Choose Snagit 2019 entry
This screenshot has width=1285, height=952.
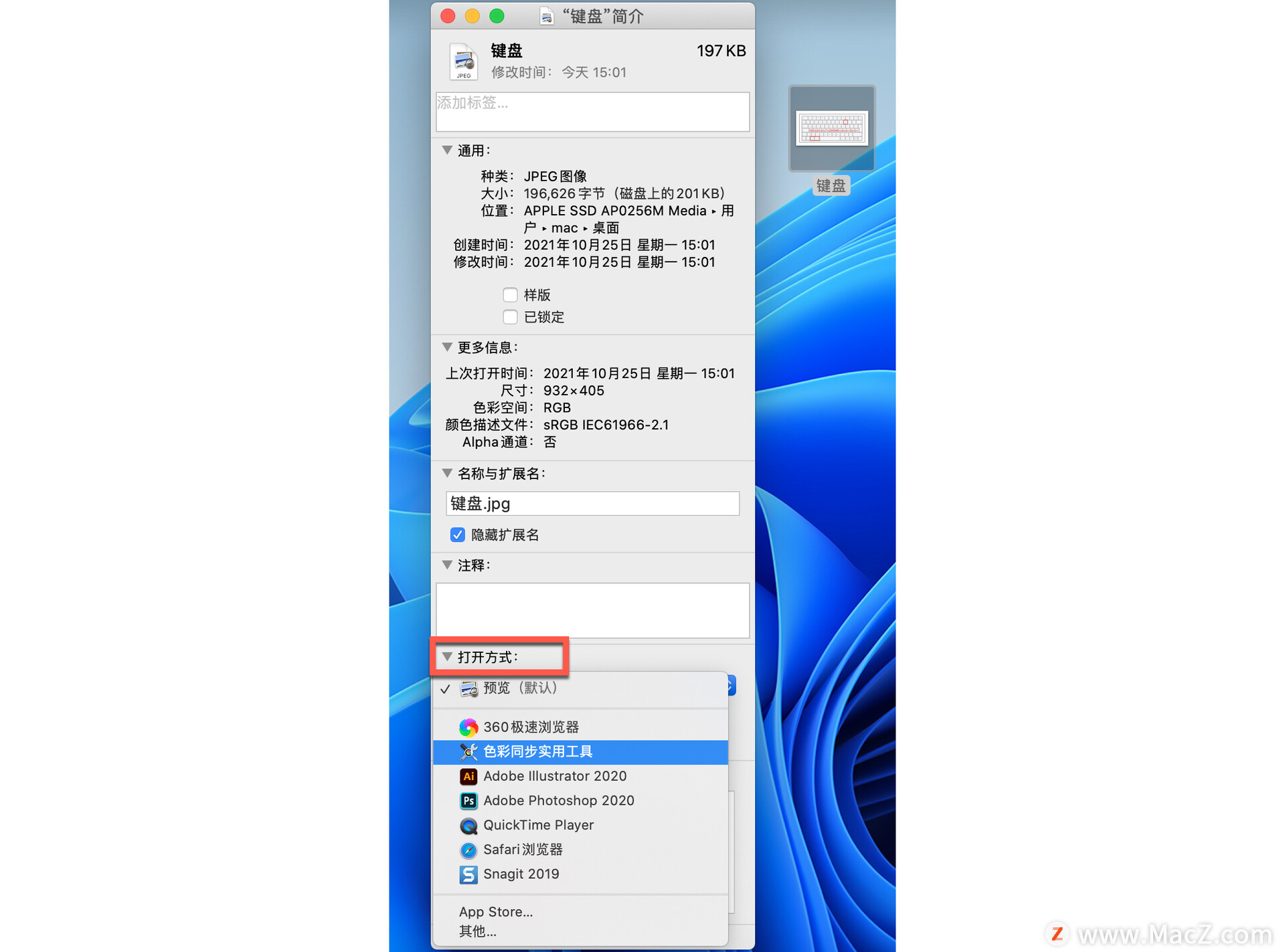580,874
